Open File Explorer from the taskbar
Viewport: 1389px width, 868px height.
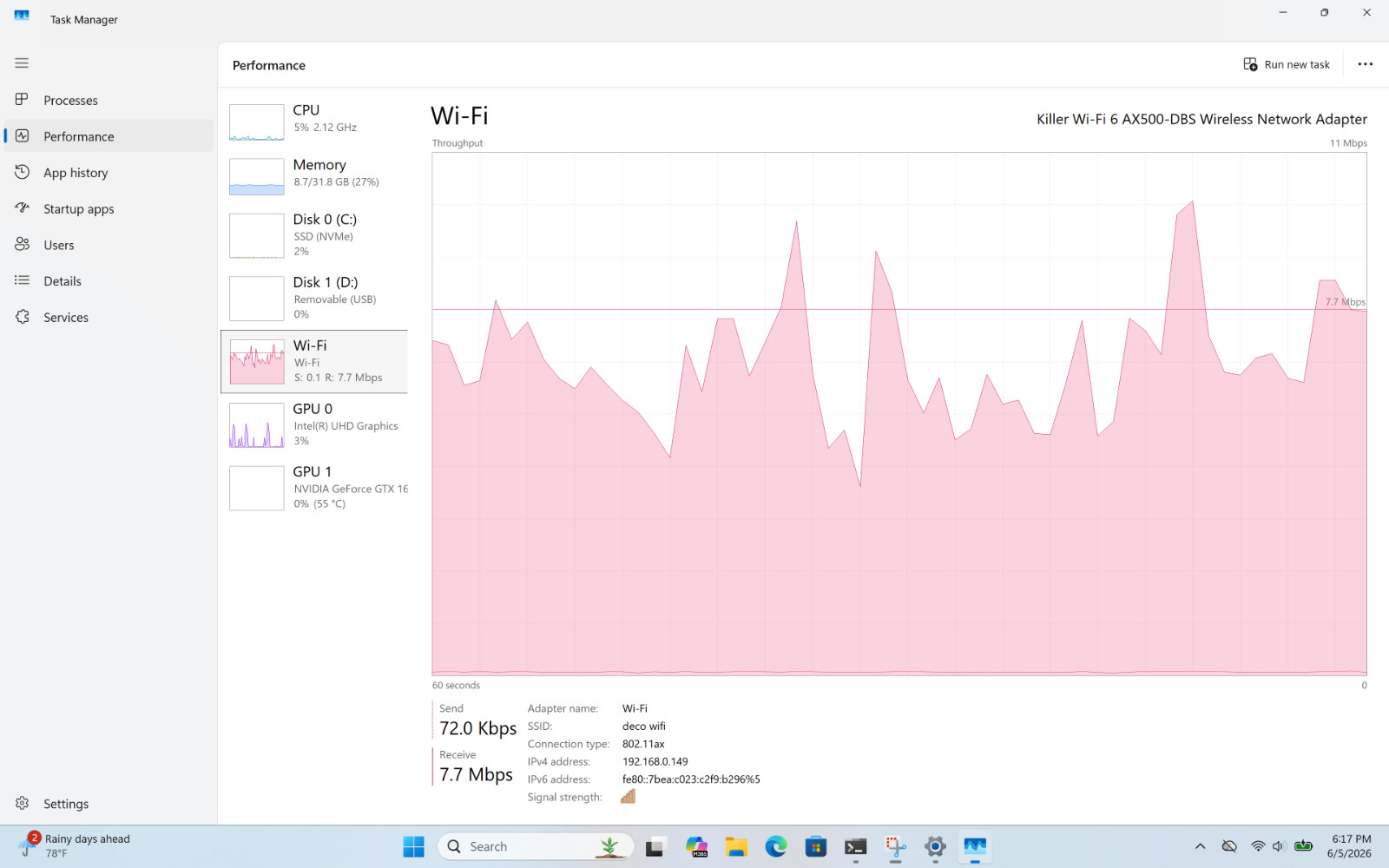pos(736,846)
